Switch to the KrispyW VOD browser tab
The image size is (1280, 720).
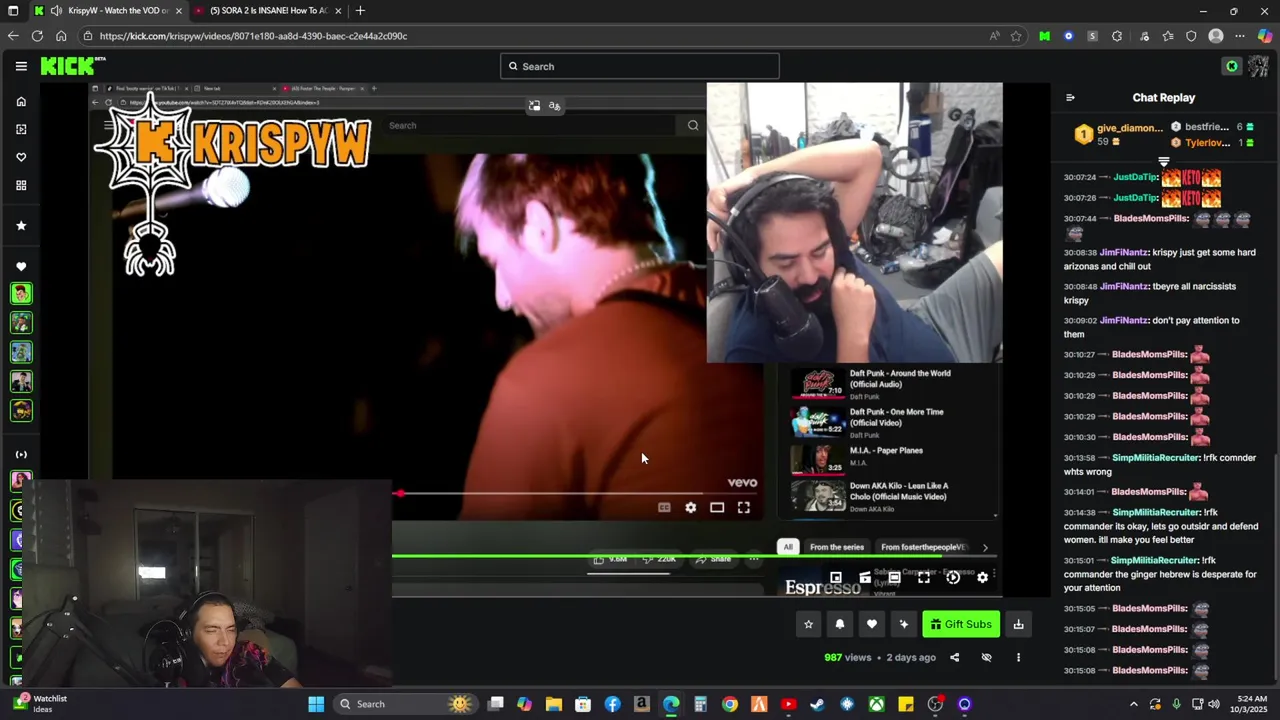(107, 11)
